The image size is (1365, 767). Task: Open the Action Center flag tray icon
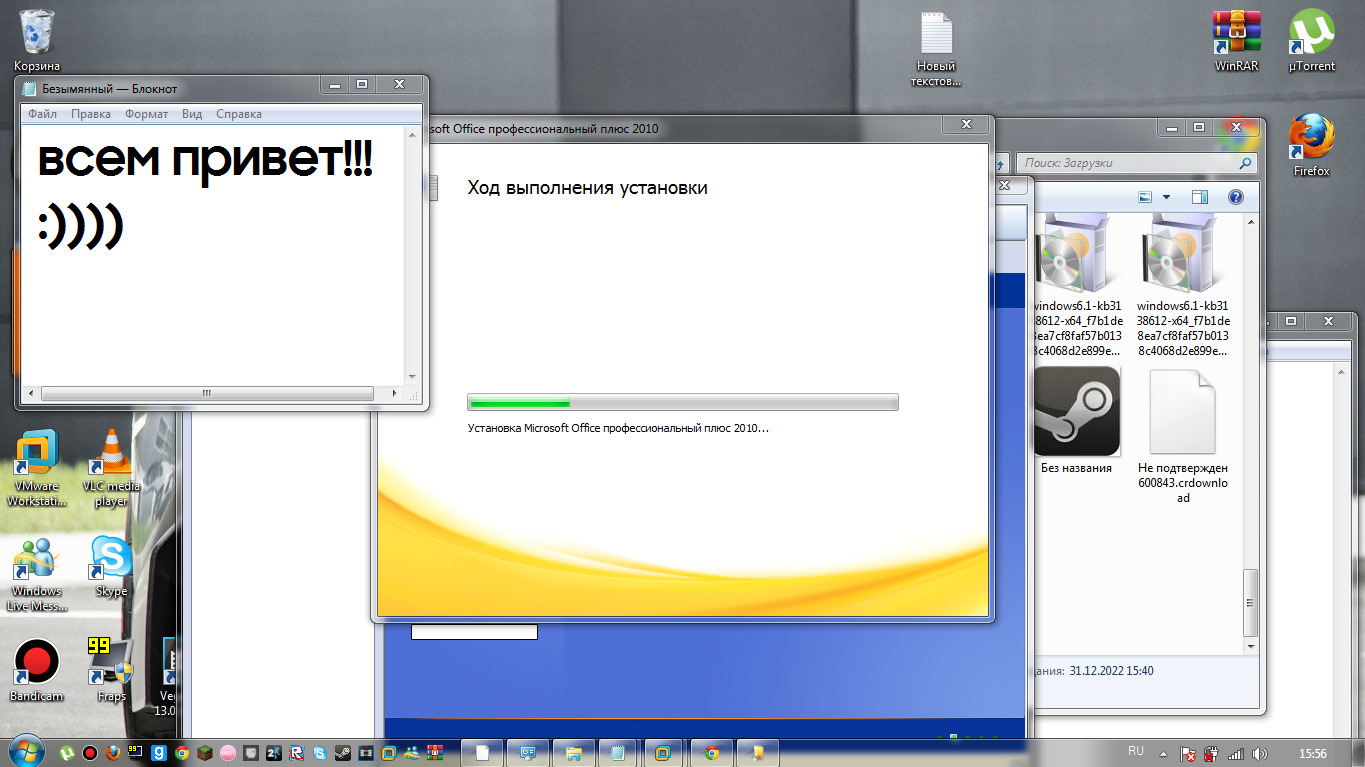tap(1190, 753)
